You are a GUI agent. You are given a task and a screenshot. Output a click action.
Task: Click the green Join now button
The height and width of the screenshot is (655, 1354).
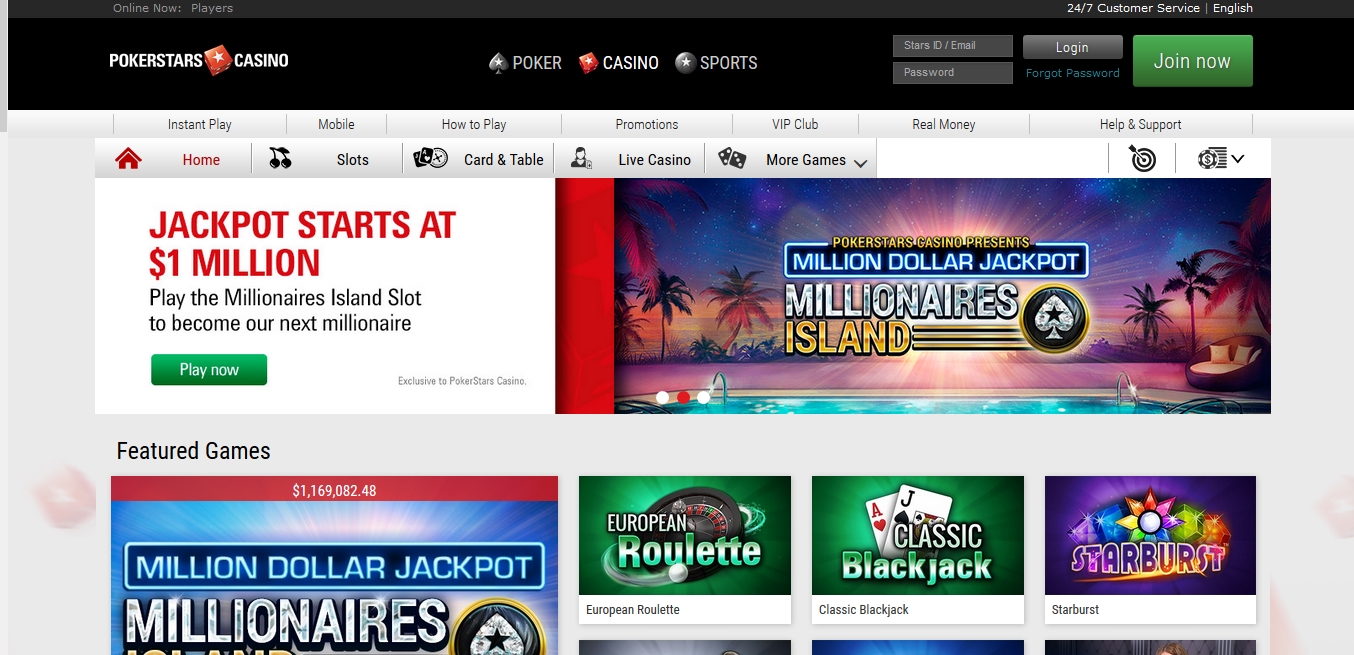click(1192, 61)
